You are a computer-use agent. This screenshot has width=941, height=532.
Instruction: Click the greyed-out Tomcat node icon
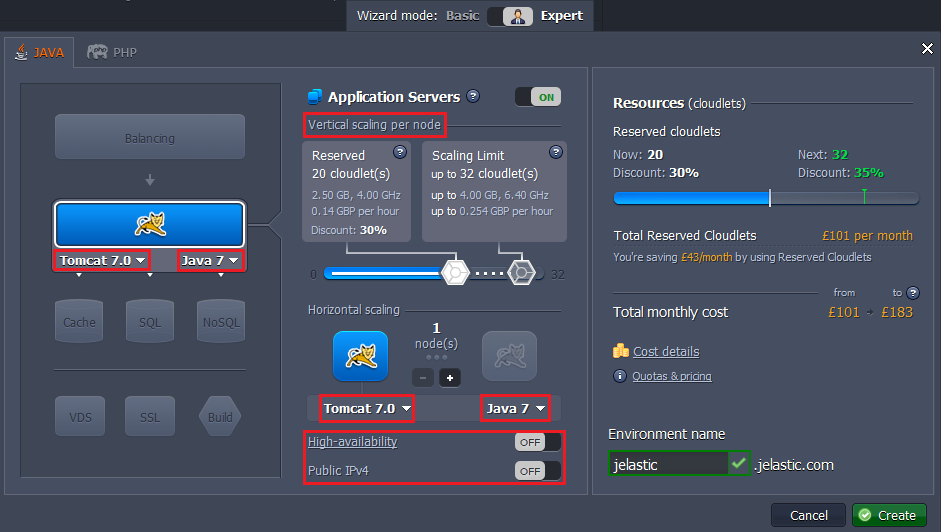(510, 356)
